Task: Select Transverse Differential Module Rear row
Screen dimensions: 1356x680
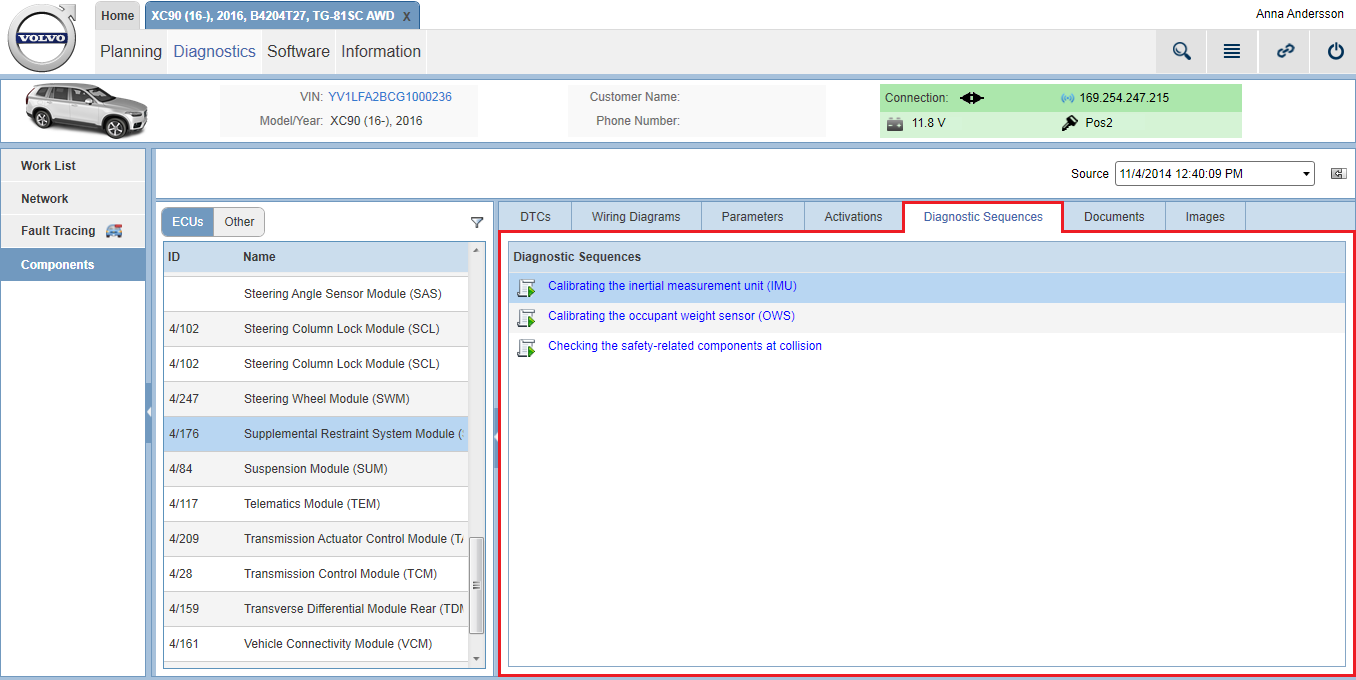Action: 316,609
